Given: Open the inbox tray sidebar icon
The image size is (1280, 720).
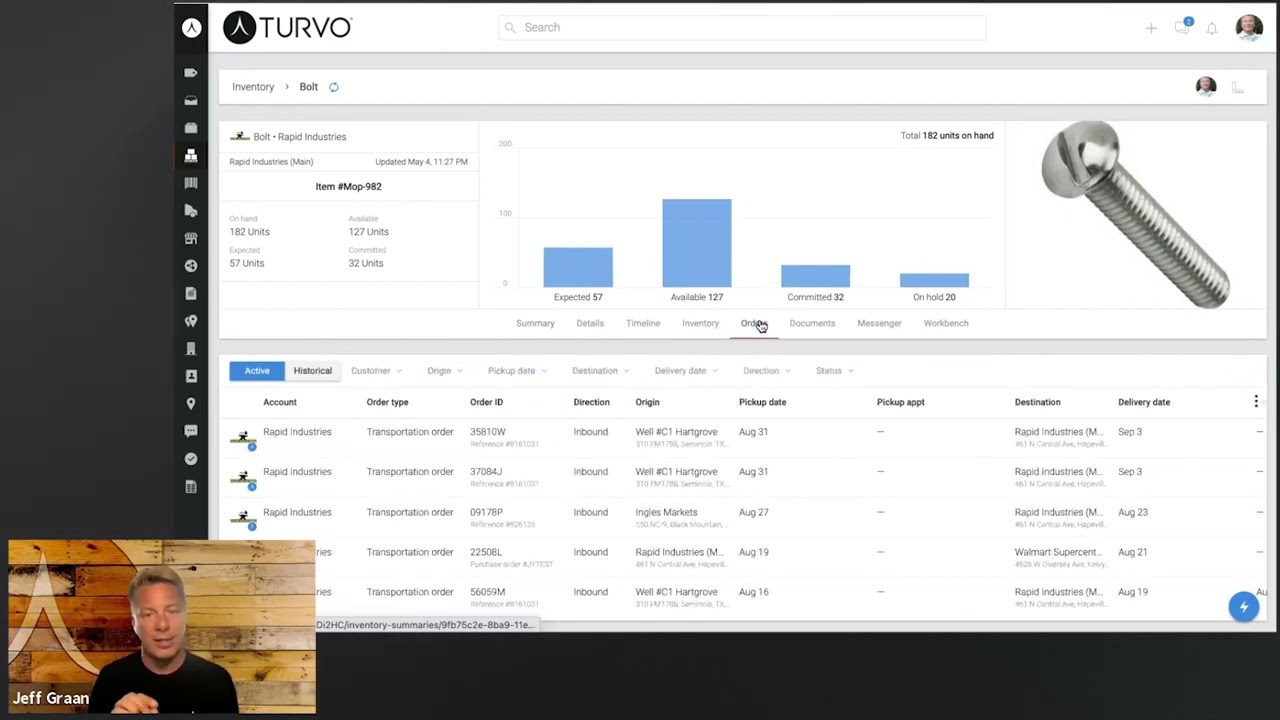Looking at the screenshot, I should (191, 101).
